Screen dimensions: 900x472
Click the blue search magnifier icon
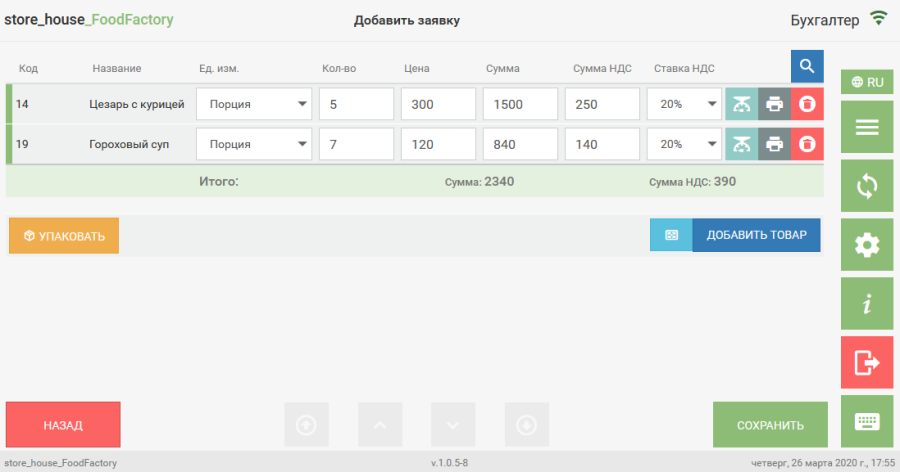coord(807,67)
